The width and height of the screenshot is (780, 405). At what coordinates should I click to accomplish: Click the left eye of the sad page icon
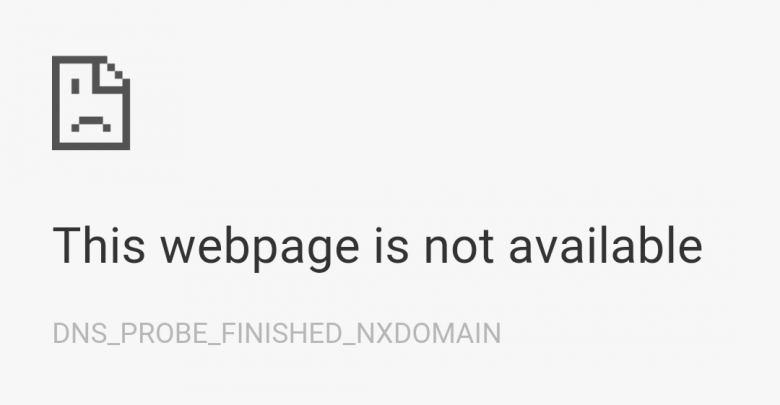click(75, 87)
